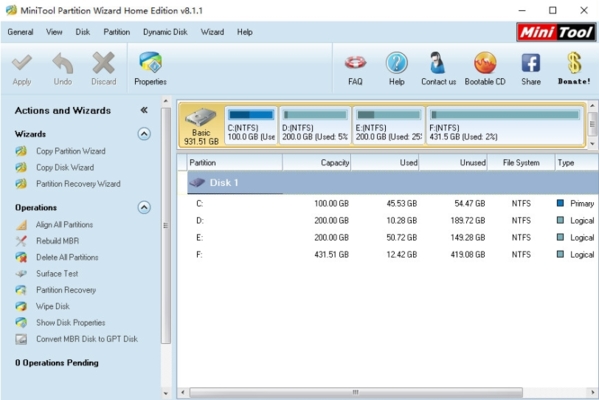Click the Apply checkmark icon

pos(22,63)
